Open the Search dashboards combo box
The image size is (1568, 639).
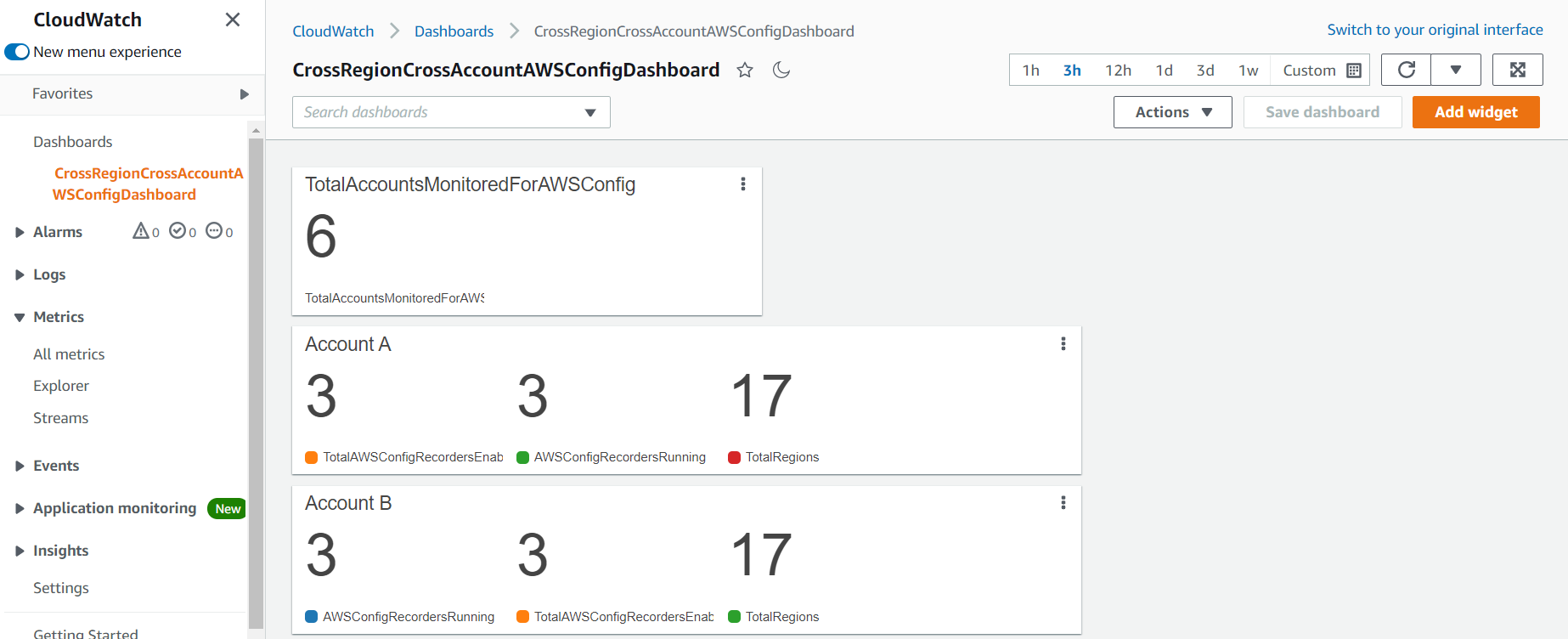(x=451, y=112)
